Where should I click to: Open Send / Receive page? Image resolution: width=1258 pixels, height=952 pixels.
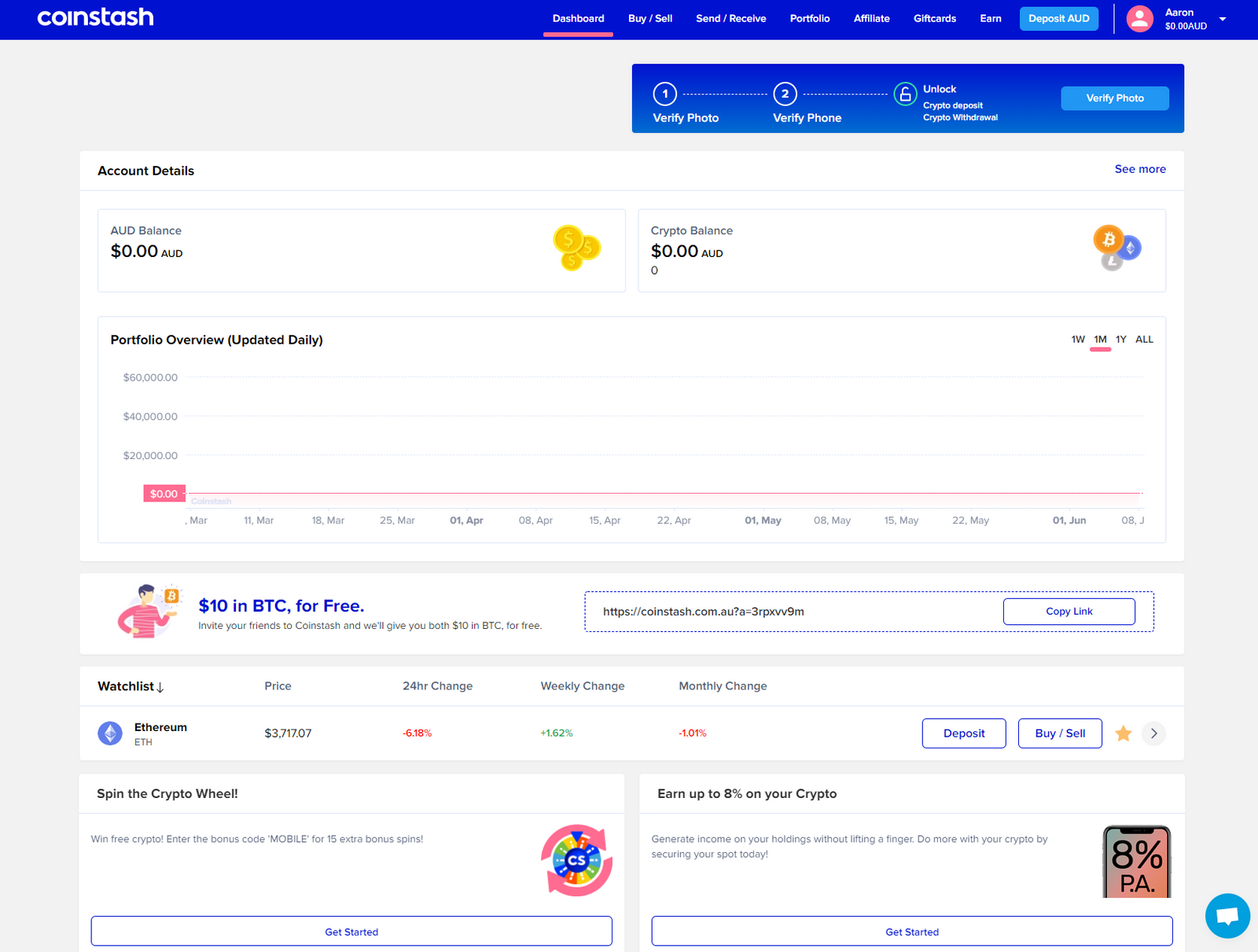731,18
